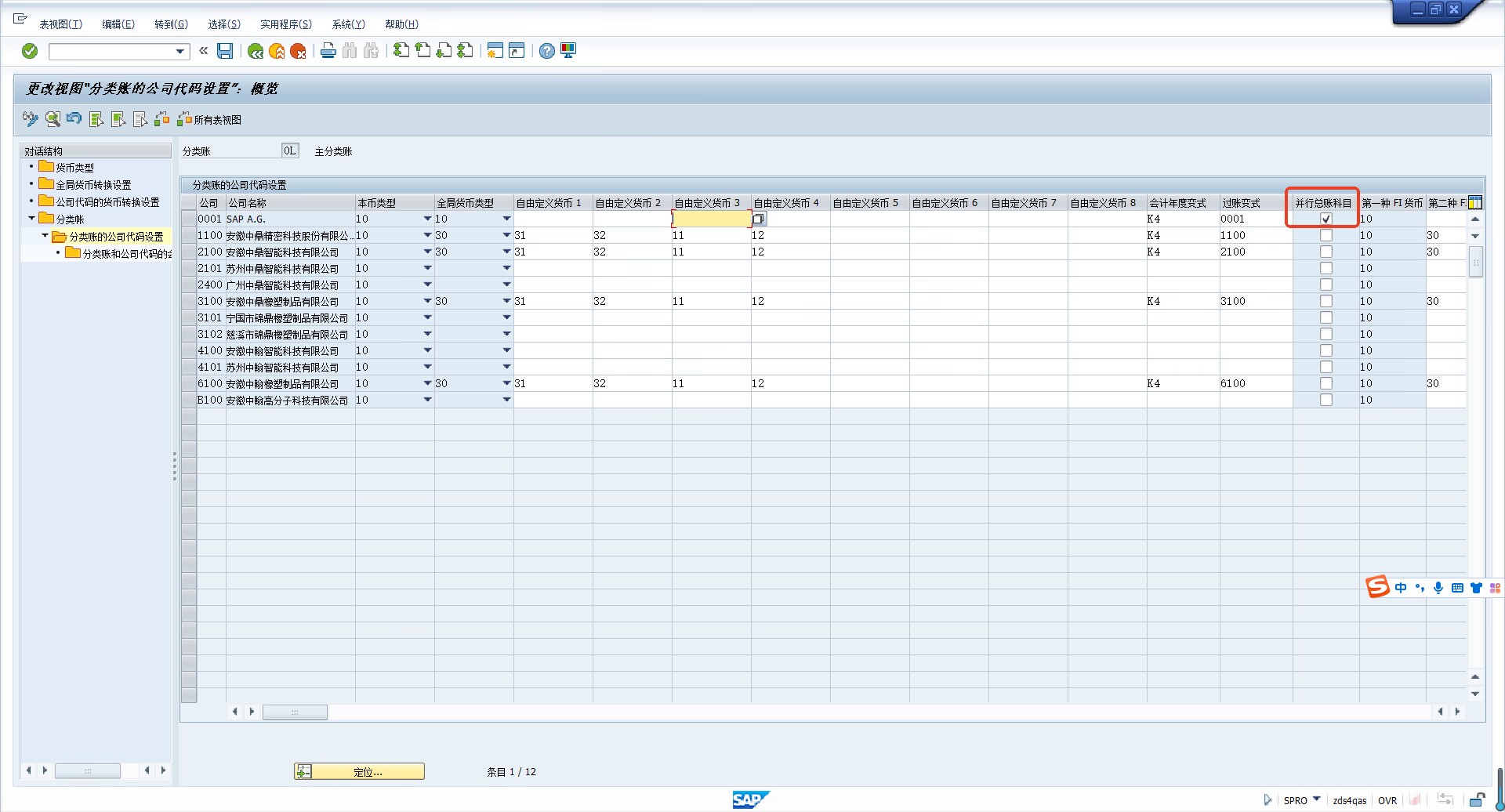Check 并行总账科目 for company B100
The height and width of the screenshot is (812, 1505).
pos(1326,400)
